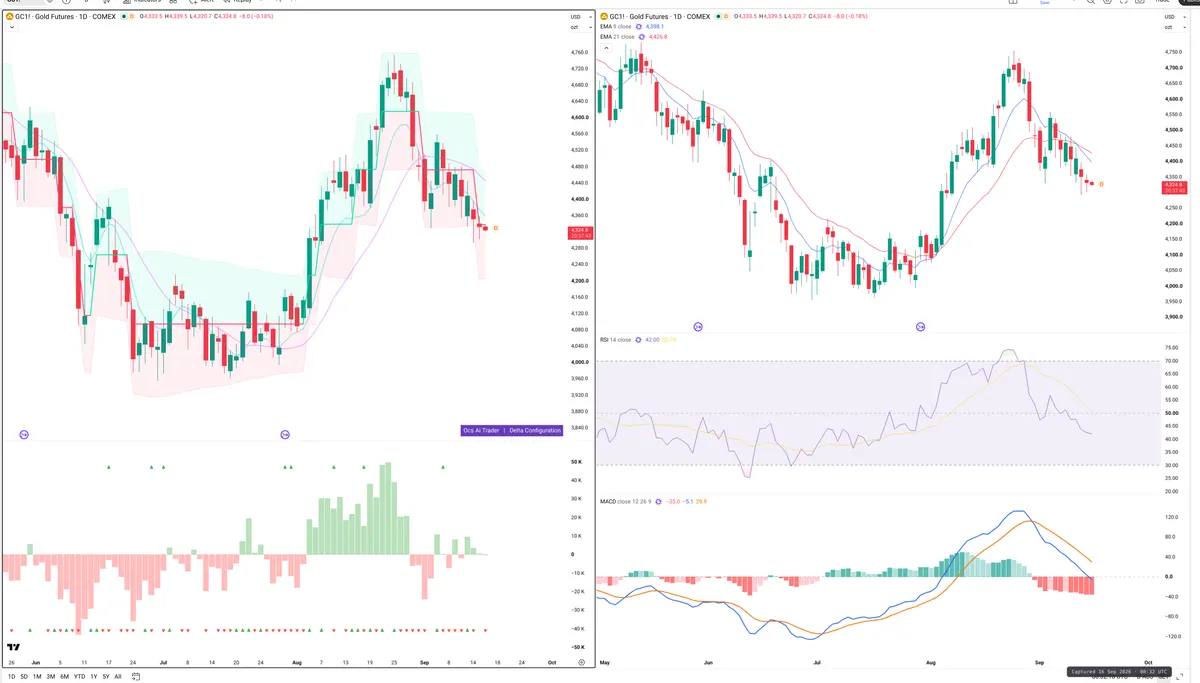Viewport: 1200px width, 683px height.
Task: Click the EMA 21 close indicator label
Action: (x=618, y=37)
